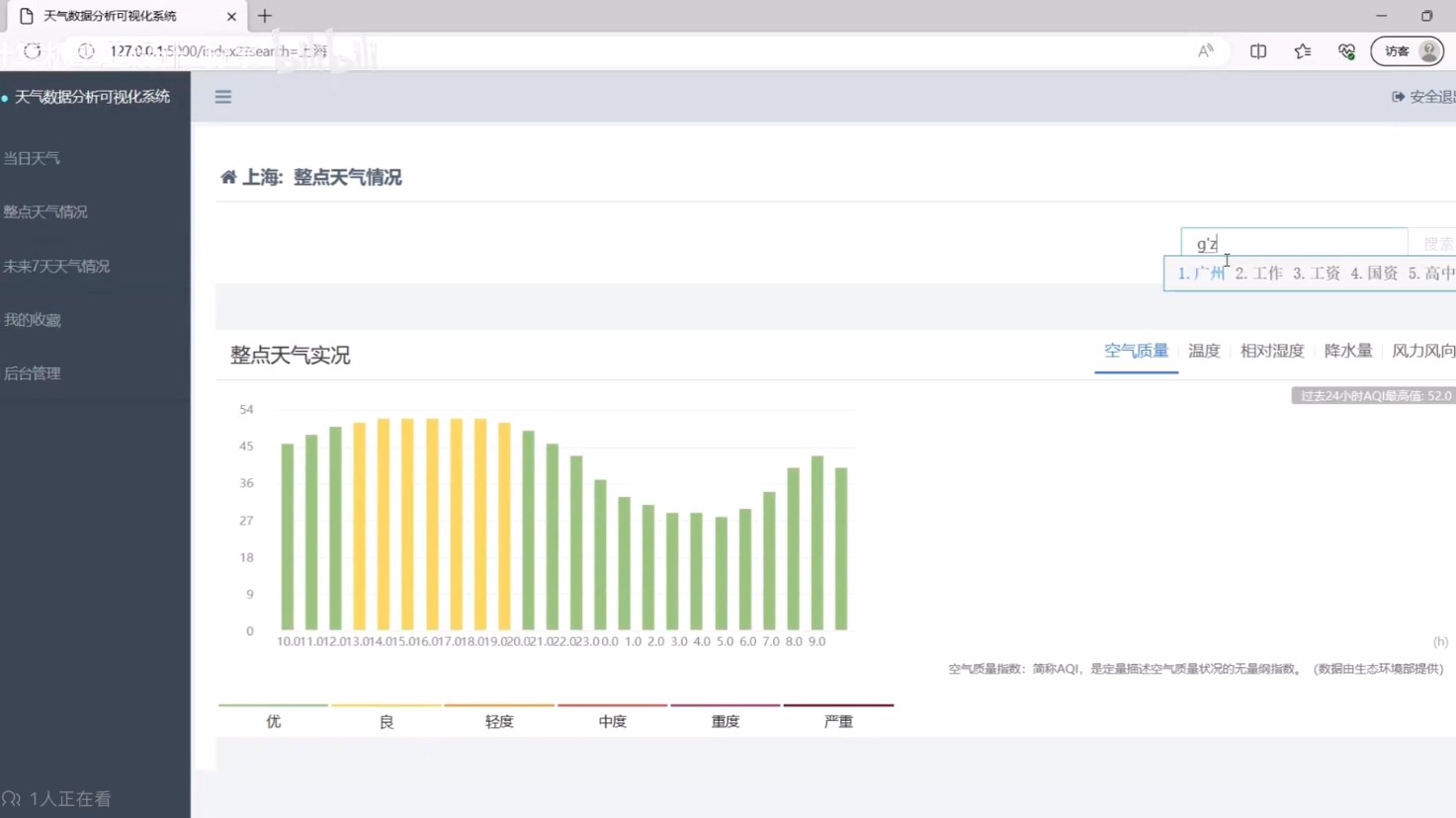The height and width of the screenshot is (818, 1456).
Task: Open 后台管理 in the sidebar
Action: pyautogui.click(x=33, y=373)
